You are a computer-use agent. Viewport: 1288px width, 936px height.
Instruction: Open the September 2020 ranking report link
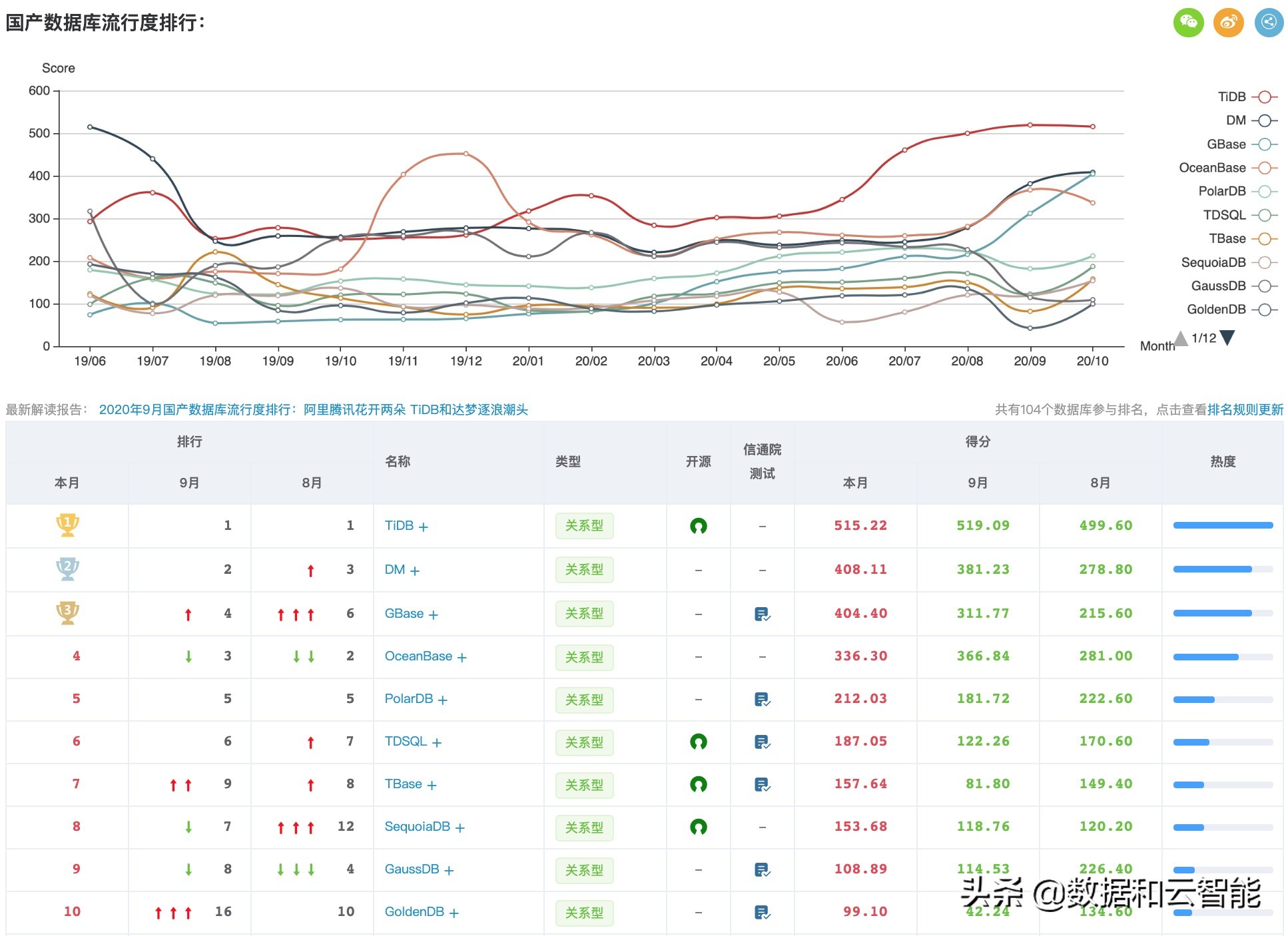click(x=314, y=409)
